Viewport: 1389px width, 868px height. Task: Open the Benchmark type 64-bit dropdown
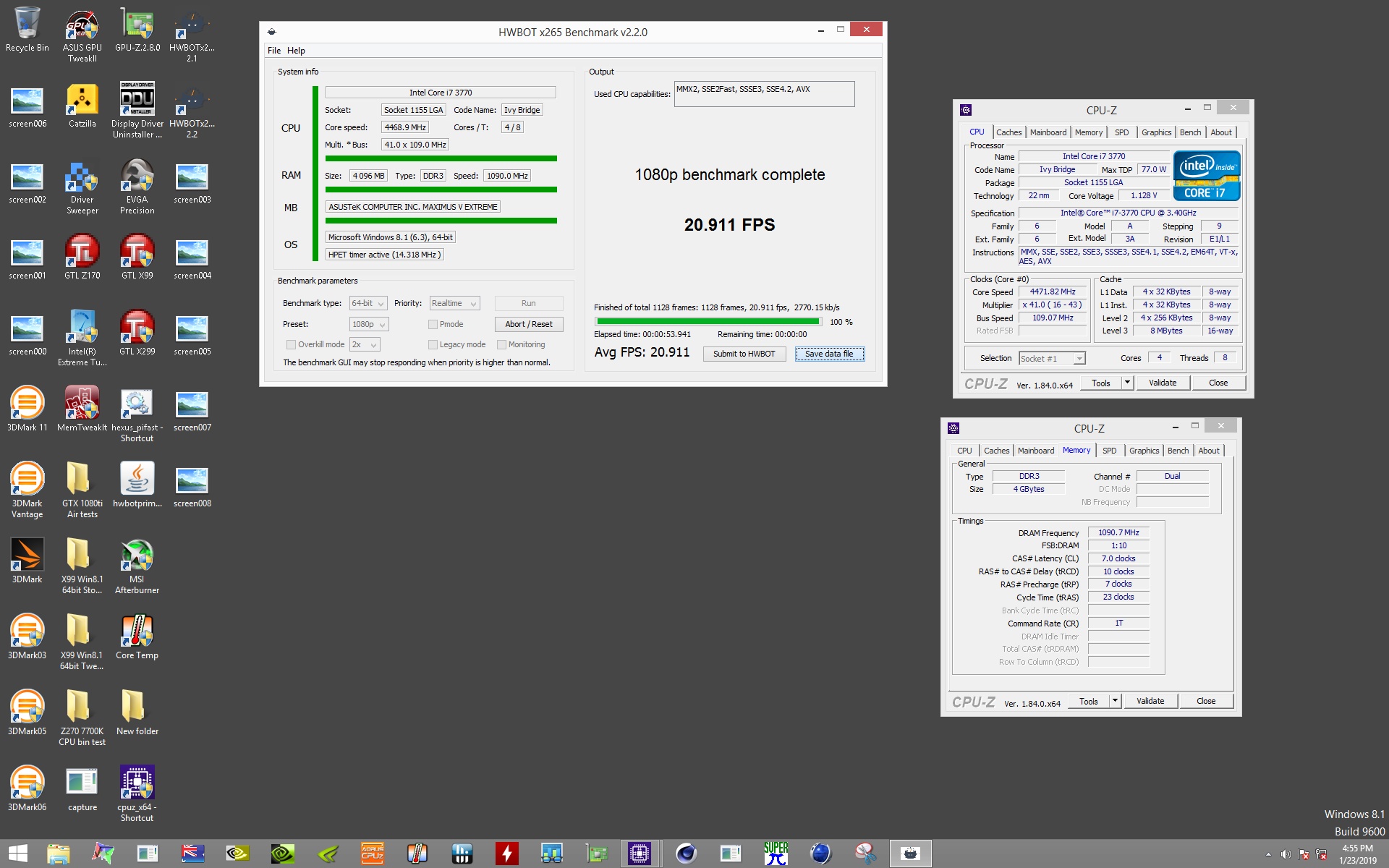point(368,304)
